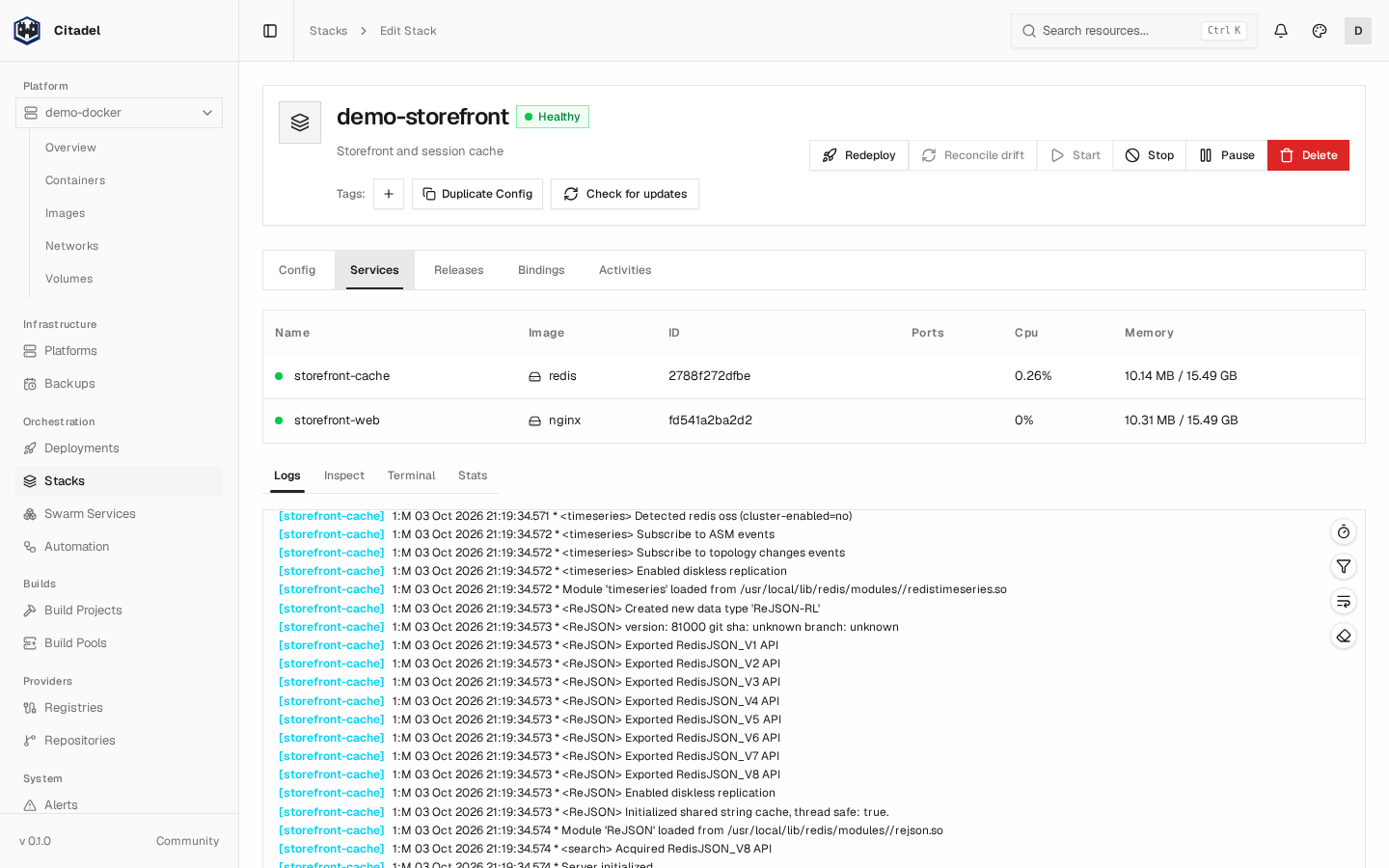The height and width of the screenshot is (868, 1389).
Task: Pause the stack
Action: click(1227, 155)
